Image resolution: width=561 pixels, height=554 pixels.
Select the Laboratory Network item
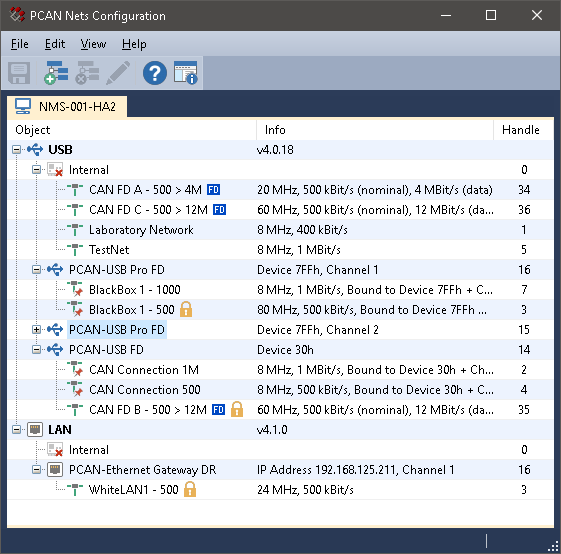(x=141, y=230)
